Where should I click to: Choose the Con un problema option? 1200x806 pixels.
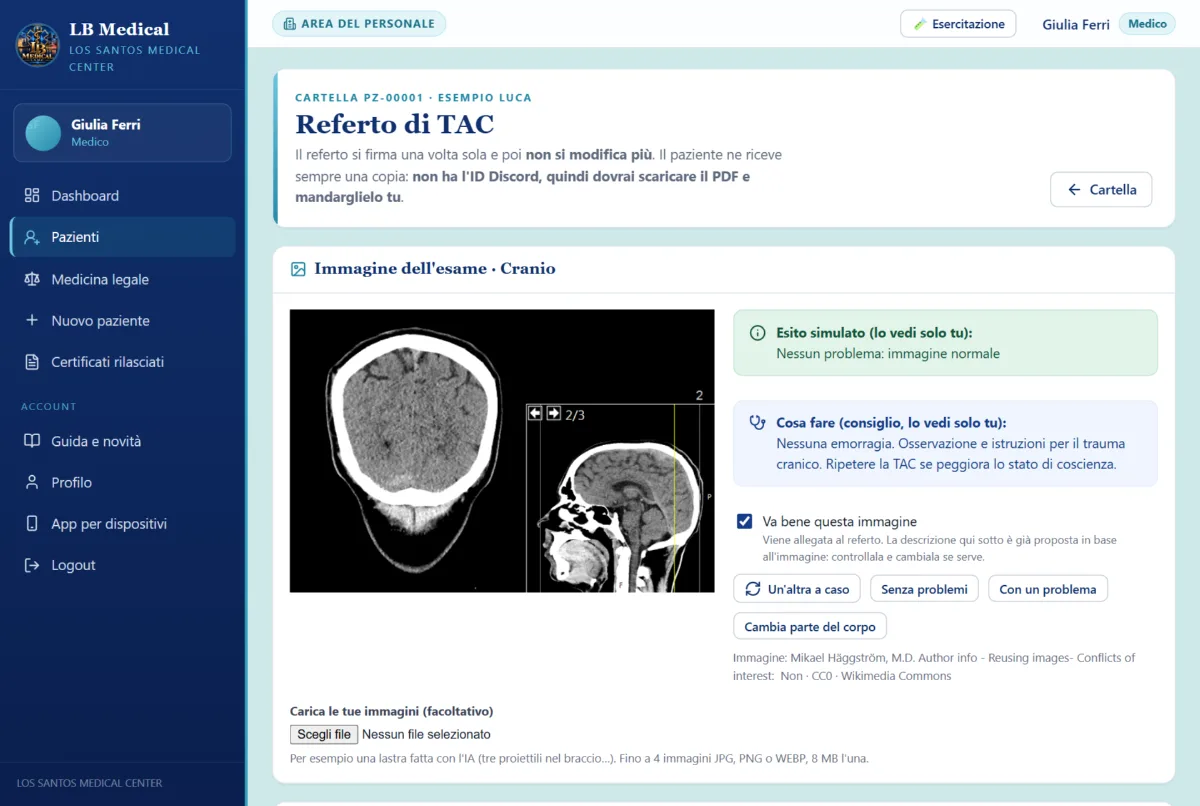(1047, 589)
